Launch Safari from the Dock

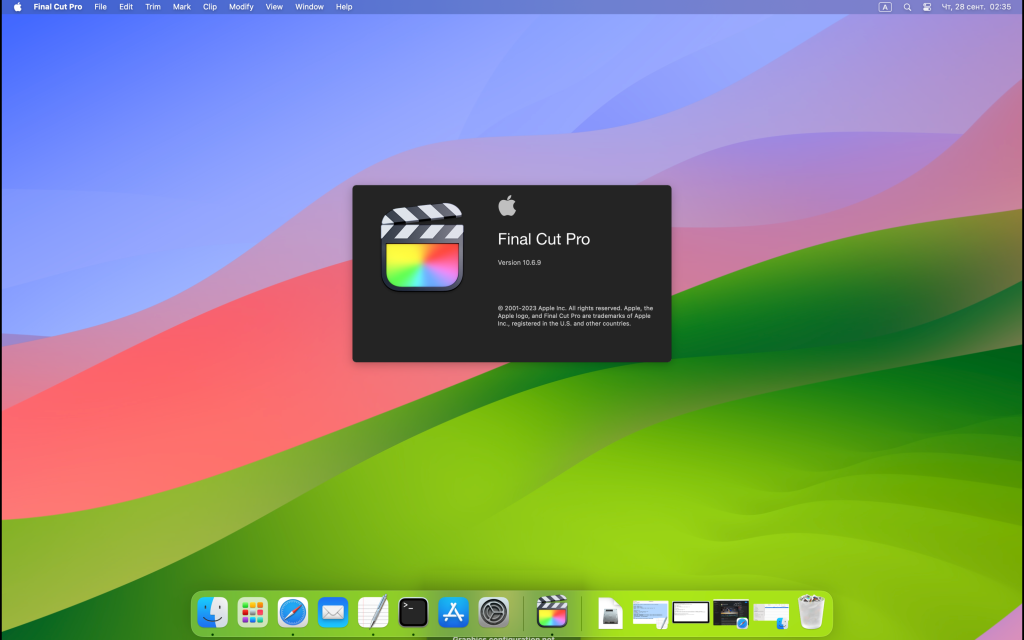click(293, 613)
